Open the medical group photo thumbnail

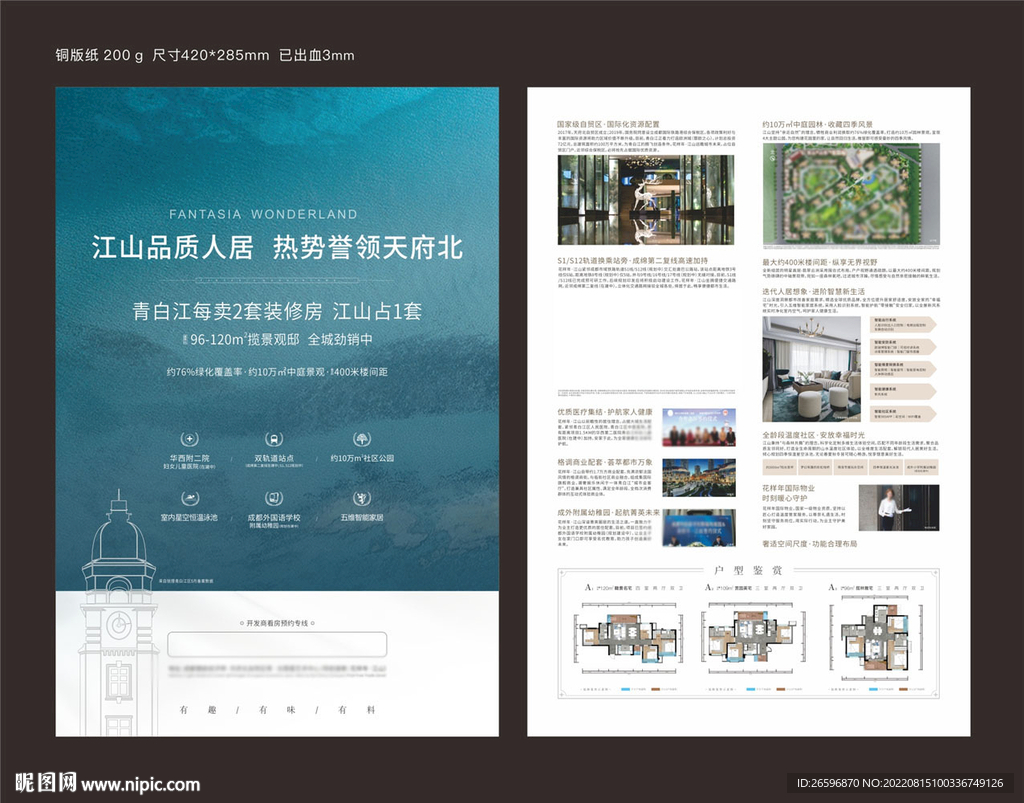tap(699, 428)
